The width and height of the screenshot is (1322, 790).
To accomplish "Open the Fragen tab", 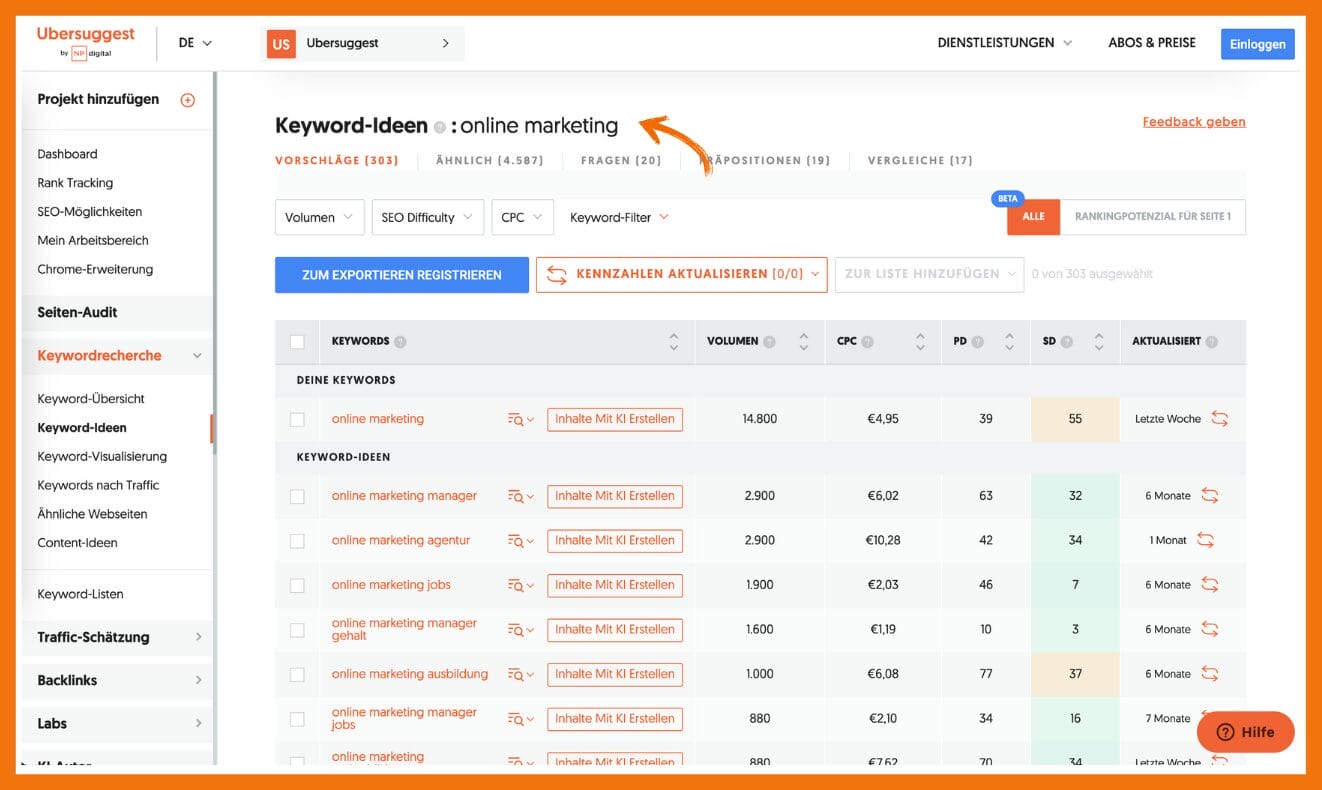I will click(620, 160).
